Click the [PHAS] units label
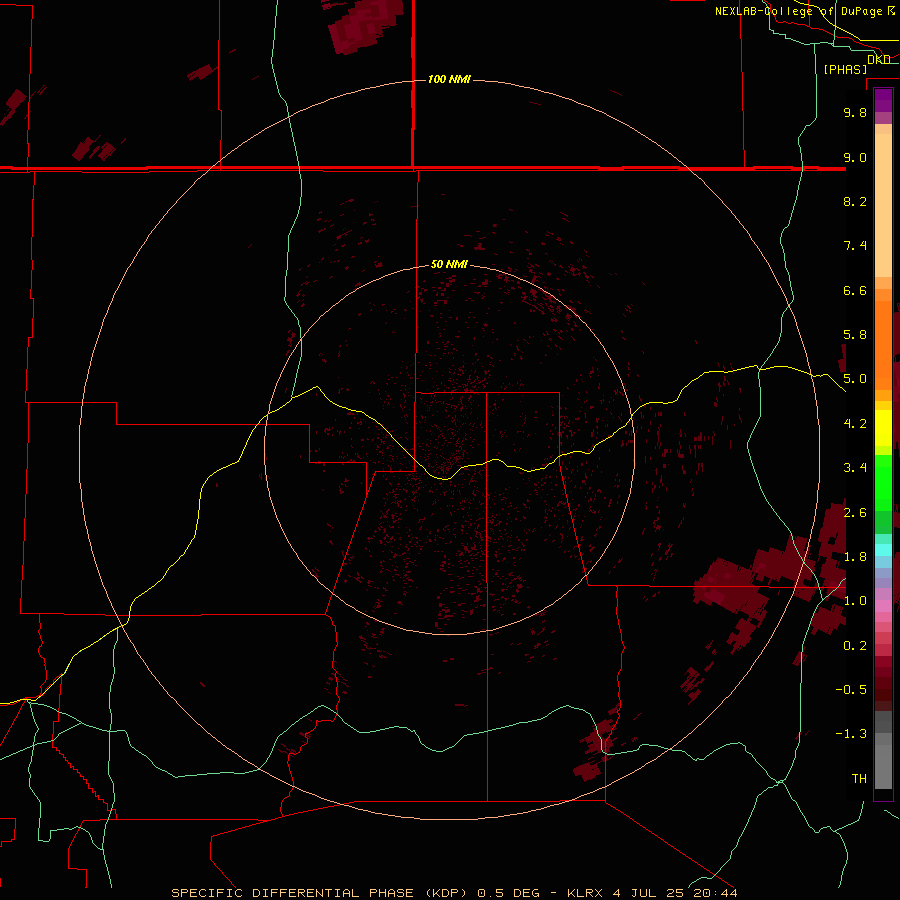 (x=845, y=69)
